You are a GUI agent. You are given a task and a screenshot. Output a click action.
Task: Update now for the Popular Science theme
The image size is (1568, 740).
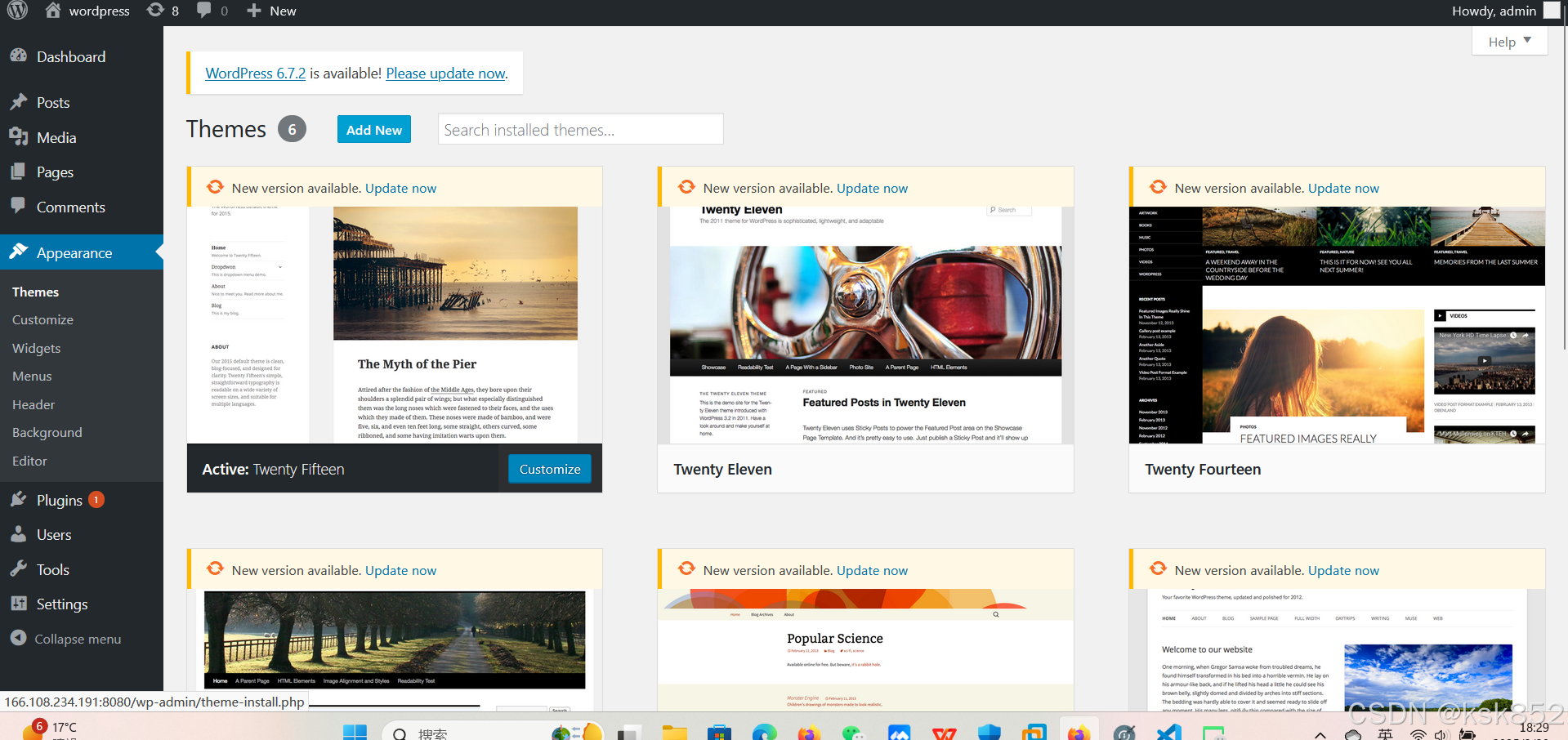click(x=872, y=570)
